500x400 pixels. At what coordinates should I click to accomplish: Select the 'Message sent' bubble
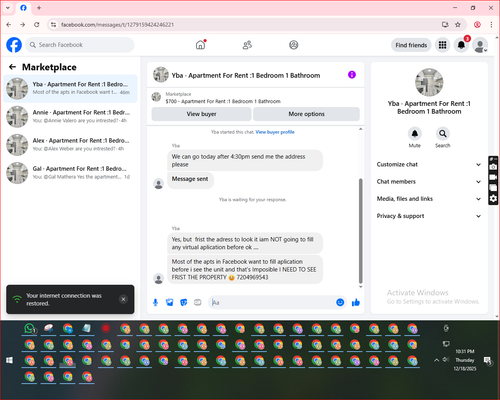(x=190, y=179)
